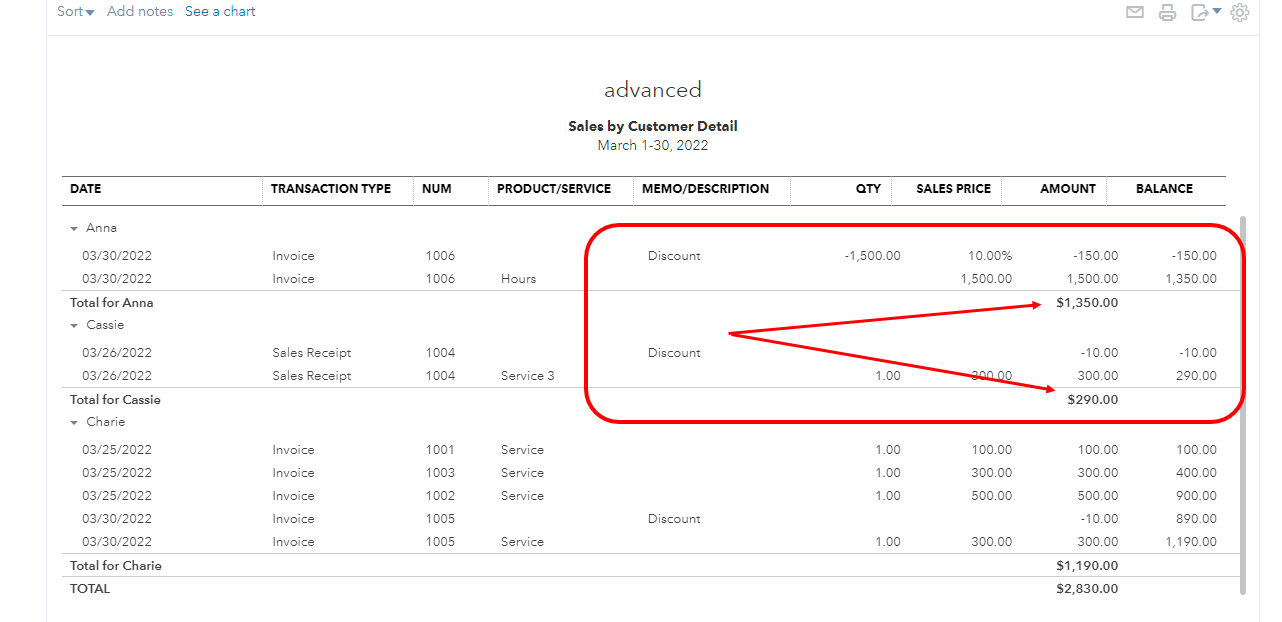Open the Sort dropdown

point(75,11)
